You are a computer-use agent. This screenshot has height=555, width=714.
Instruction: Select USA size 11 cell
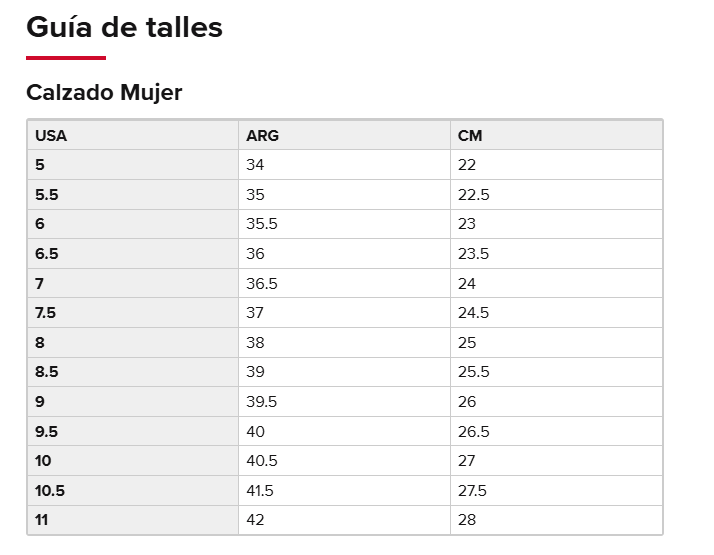(x=133, y=520)
